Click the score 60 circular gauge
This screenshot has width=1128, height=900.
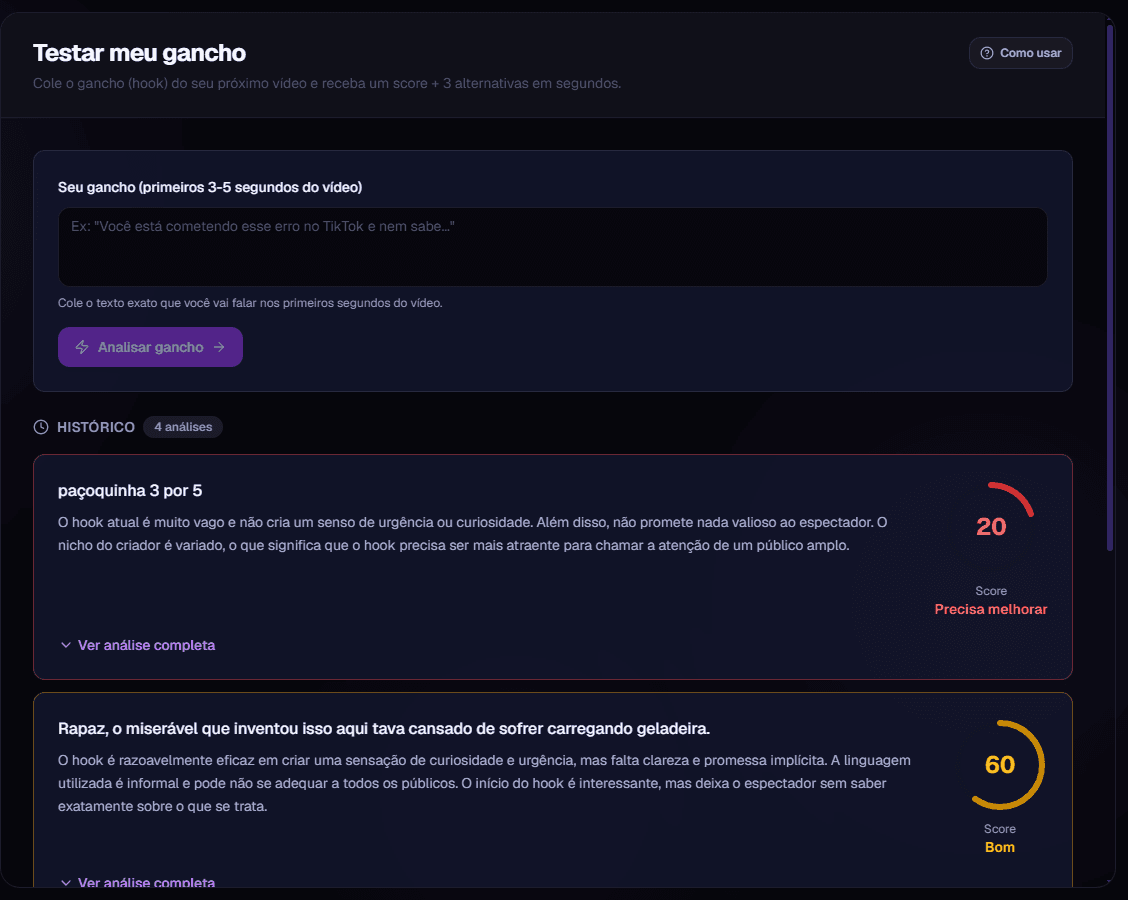click(x=1000, y=765)
